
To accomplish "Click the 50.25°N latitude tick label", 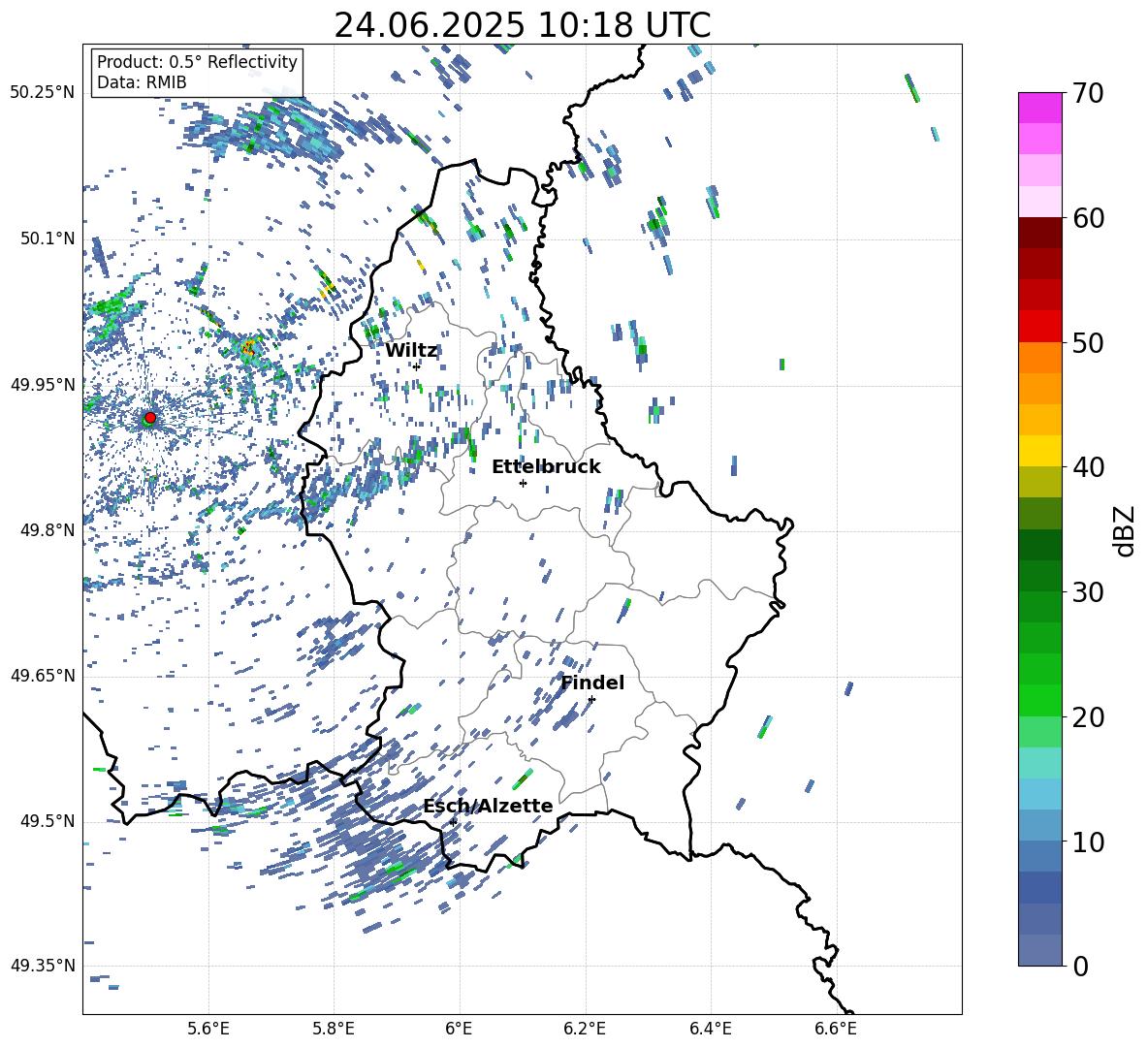I will point(43,93).
